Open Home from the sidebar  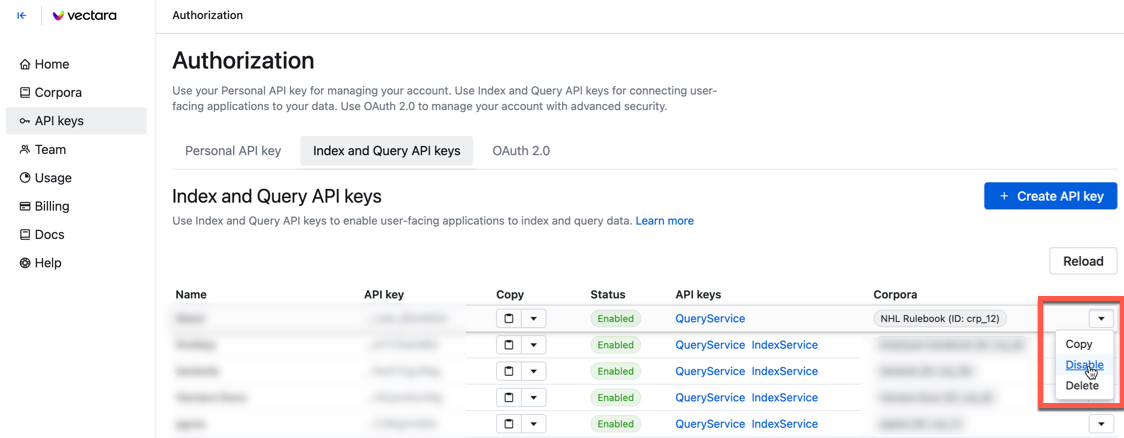point(51,64)
